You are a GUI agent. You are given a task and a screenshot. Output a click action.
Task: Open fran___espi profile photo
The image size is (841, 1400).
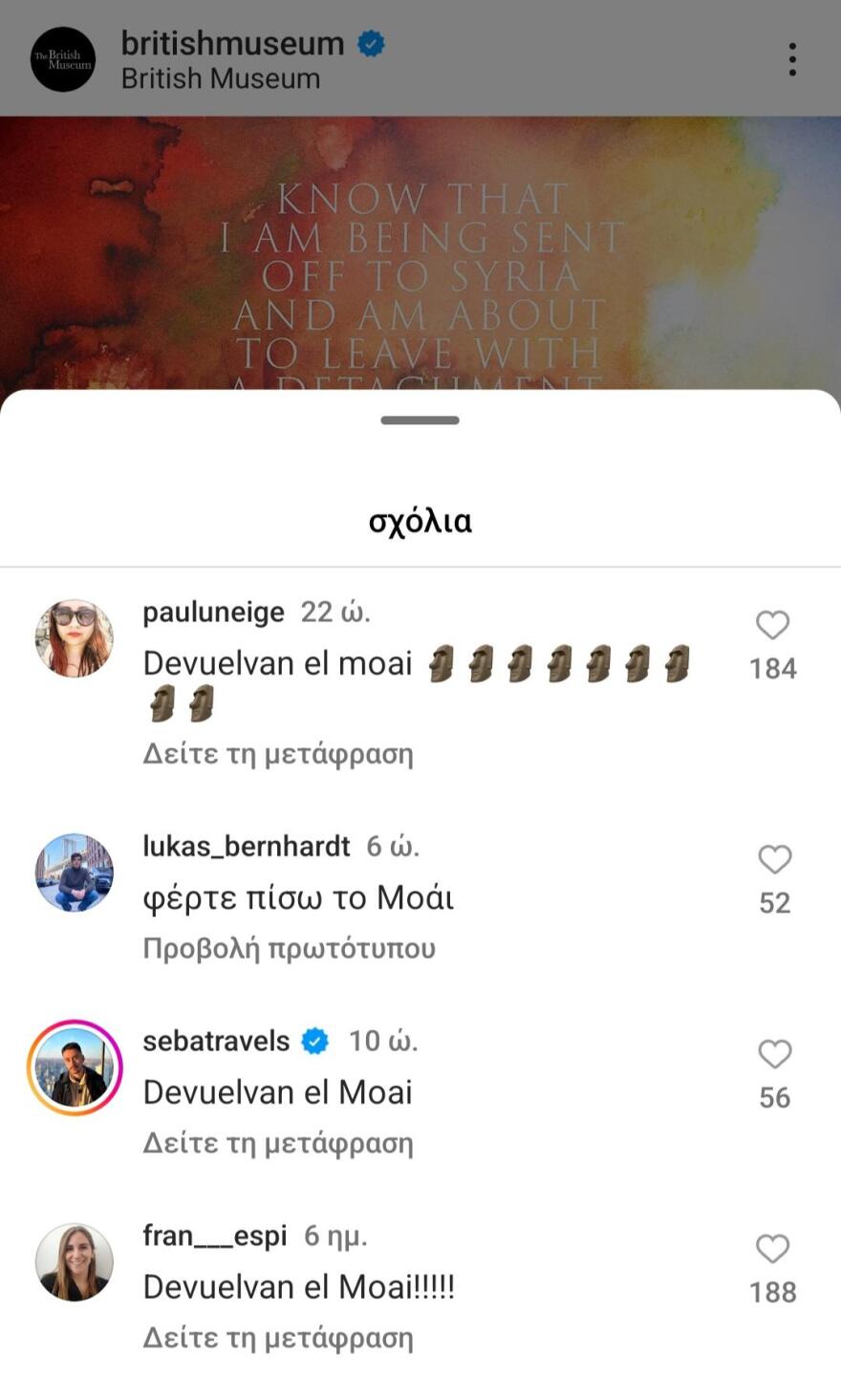75,1262
